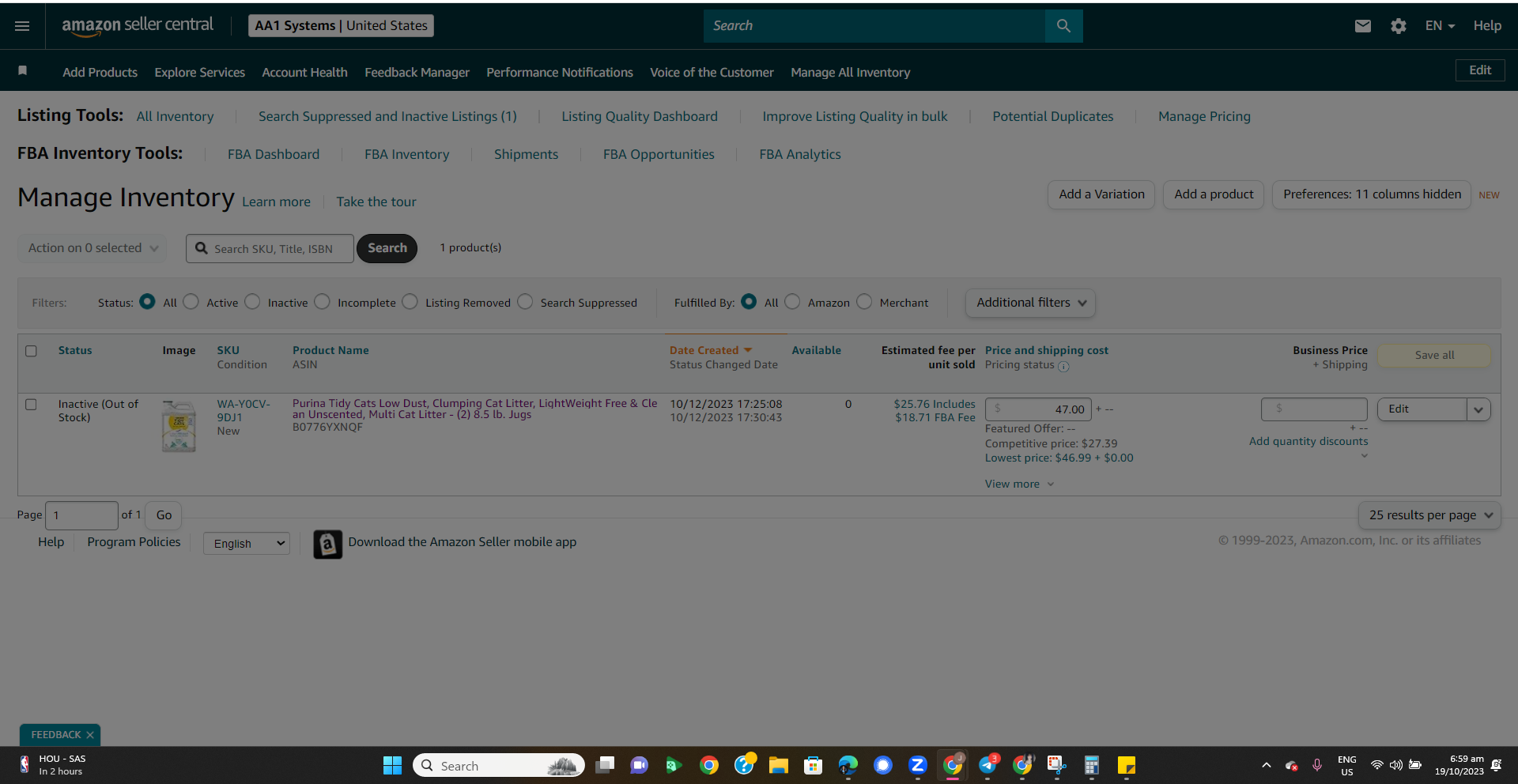Select the Inactive status filter

[x=252, y=302]
